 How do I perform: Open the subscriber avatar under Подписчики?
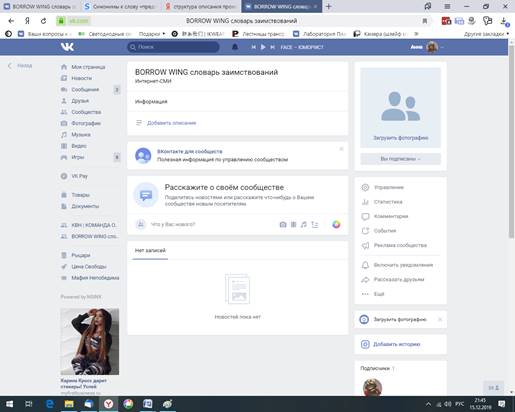point(372,387)
